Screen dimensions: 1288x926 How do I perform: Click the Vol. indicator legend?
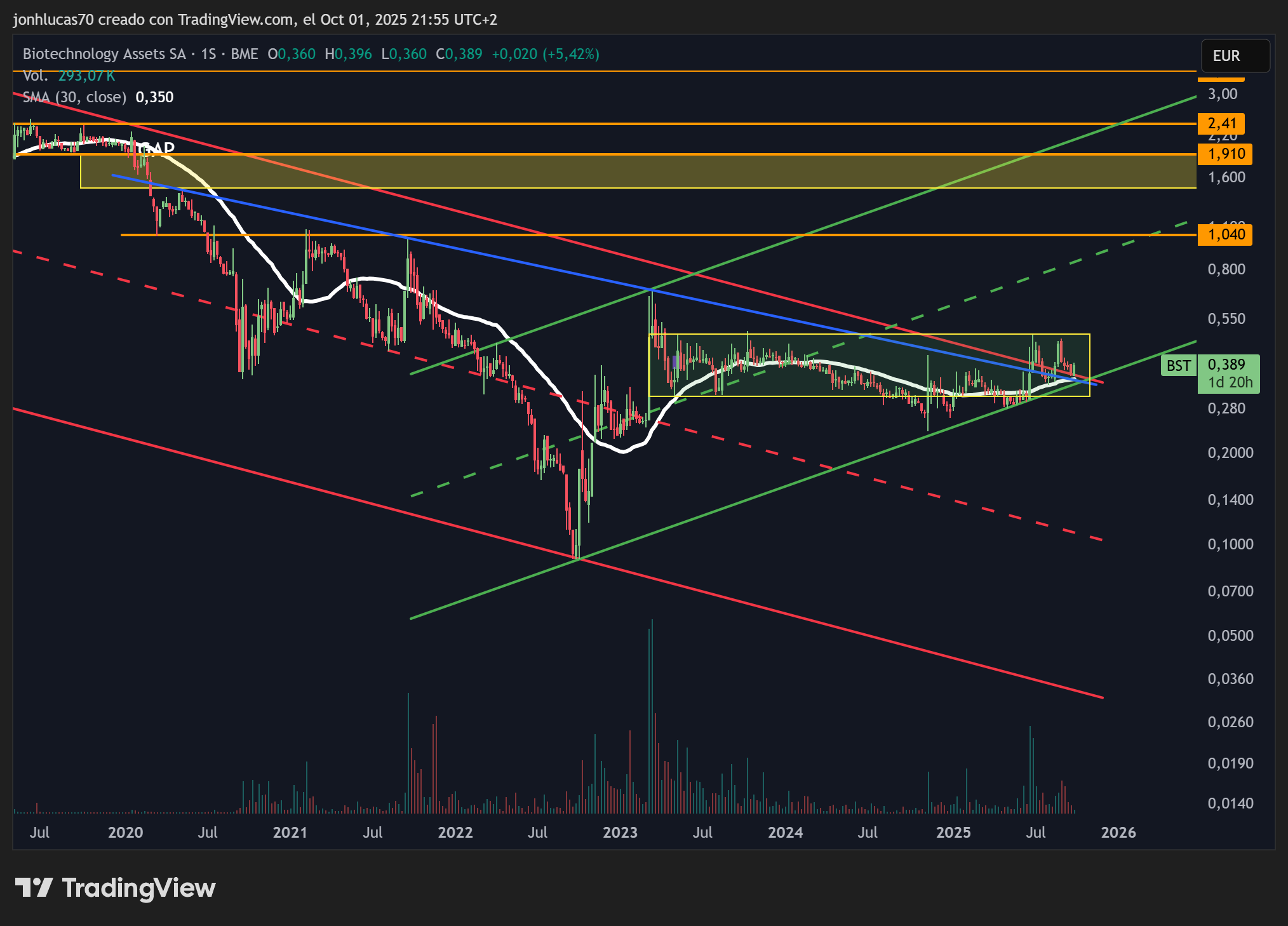(x=36, y=76)
